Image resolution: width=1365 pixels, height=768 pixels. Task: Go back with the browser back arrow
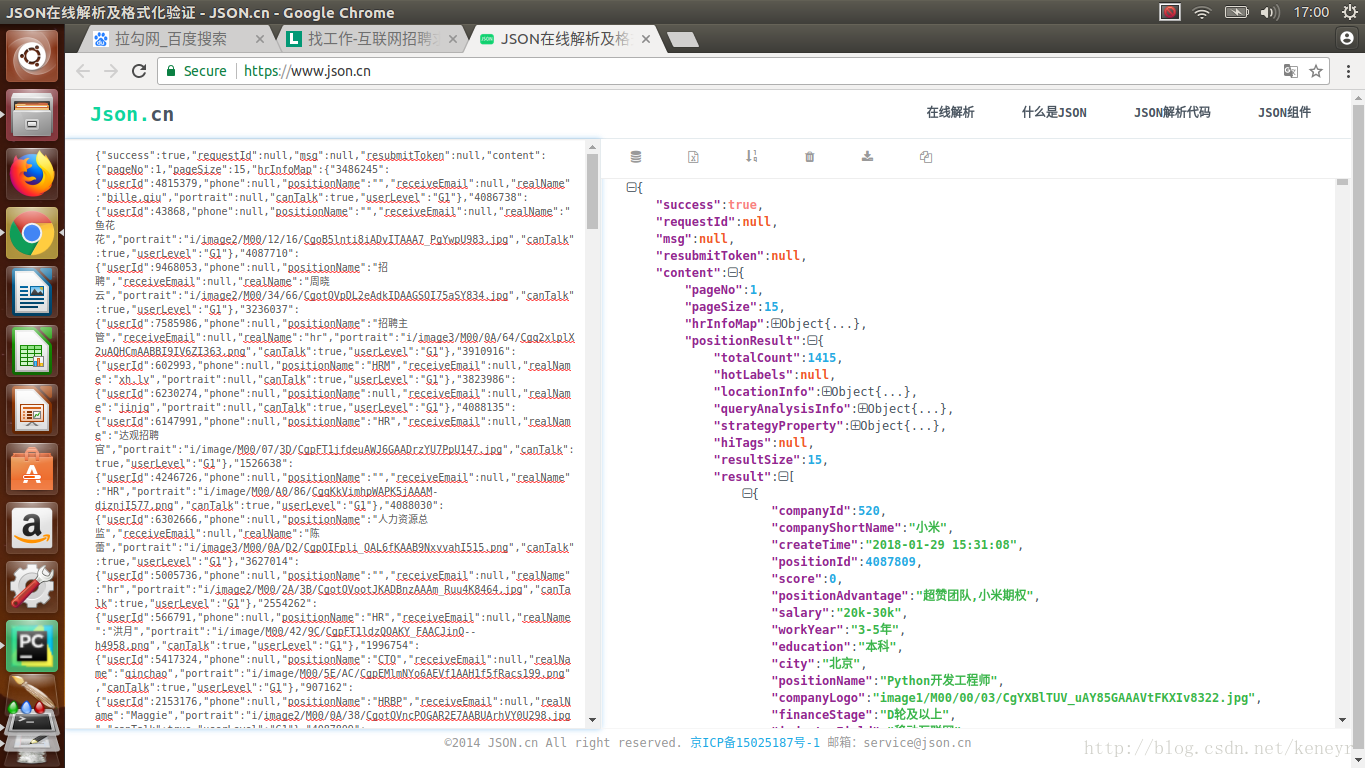pos(83,71)
